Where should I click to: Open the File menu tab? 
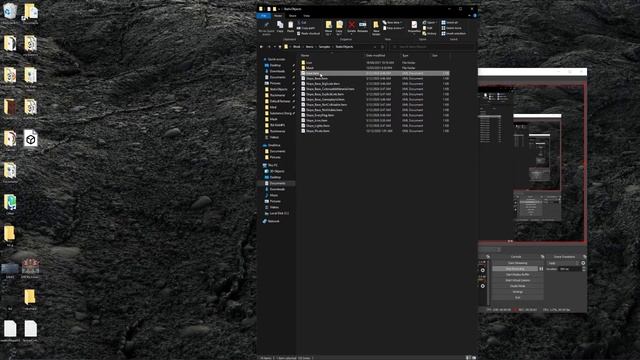pyautogui.click(x=264, y=16)
